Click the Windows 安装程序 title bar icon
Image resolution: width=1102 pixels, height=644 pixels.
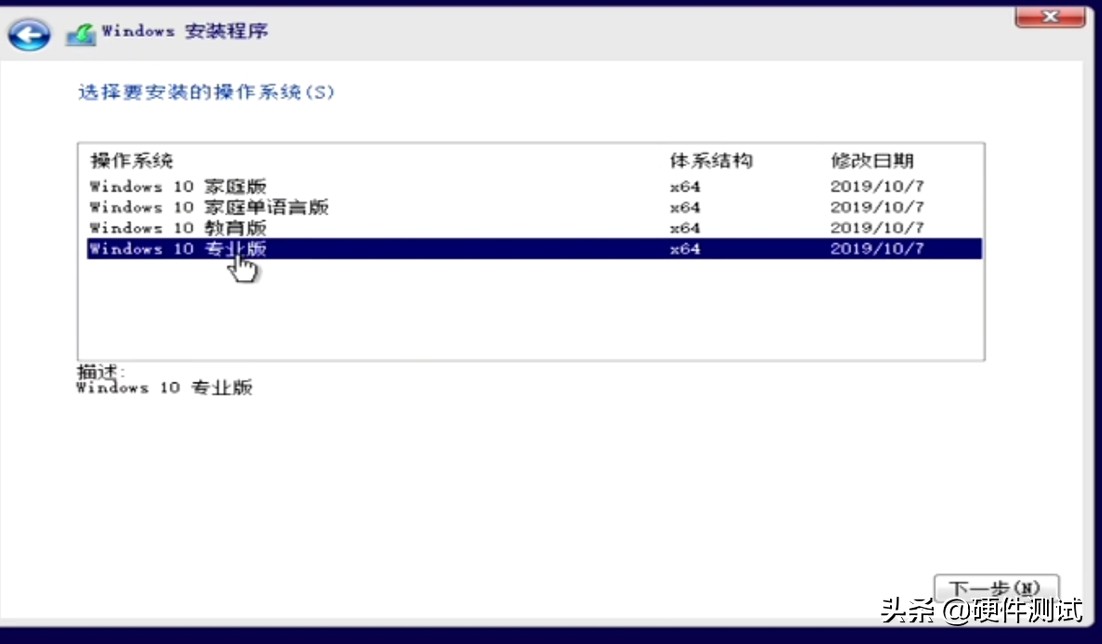(82, 31)
